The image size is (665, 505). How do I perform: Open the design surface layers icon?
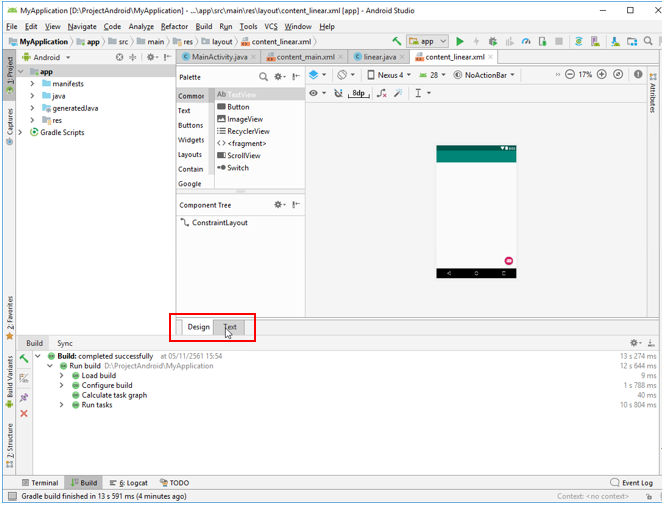313,75
